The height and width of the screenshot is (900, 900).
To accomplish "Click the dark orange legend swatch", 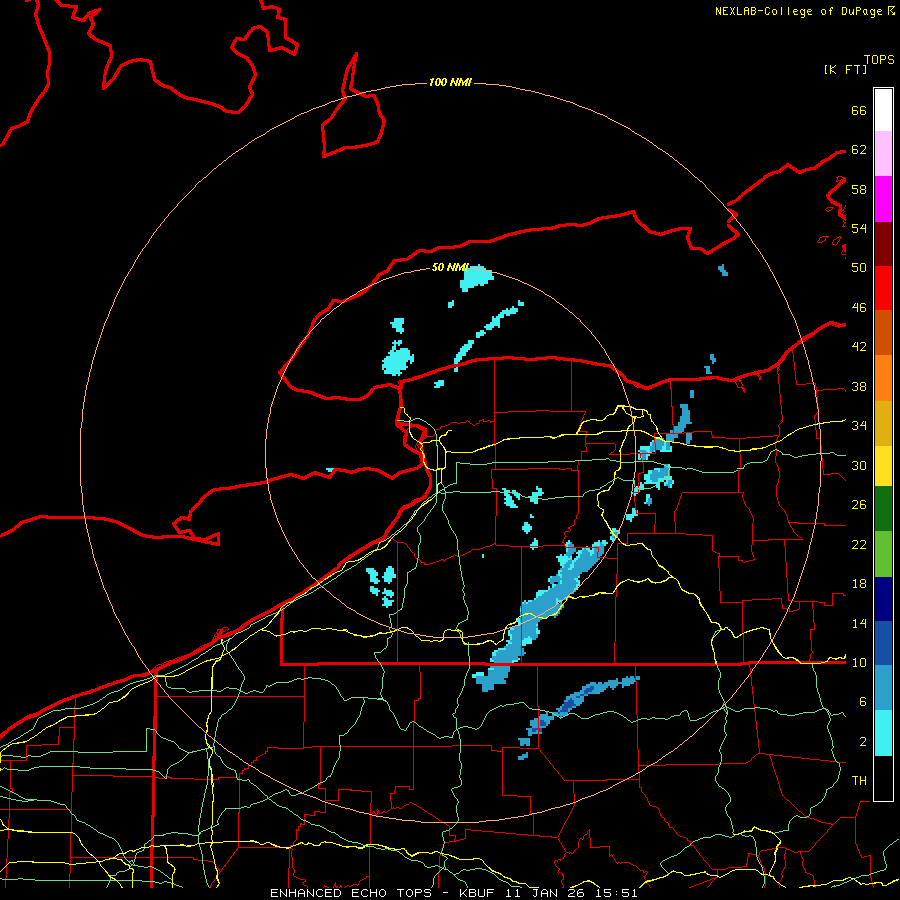I will [x=883, y=333].
